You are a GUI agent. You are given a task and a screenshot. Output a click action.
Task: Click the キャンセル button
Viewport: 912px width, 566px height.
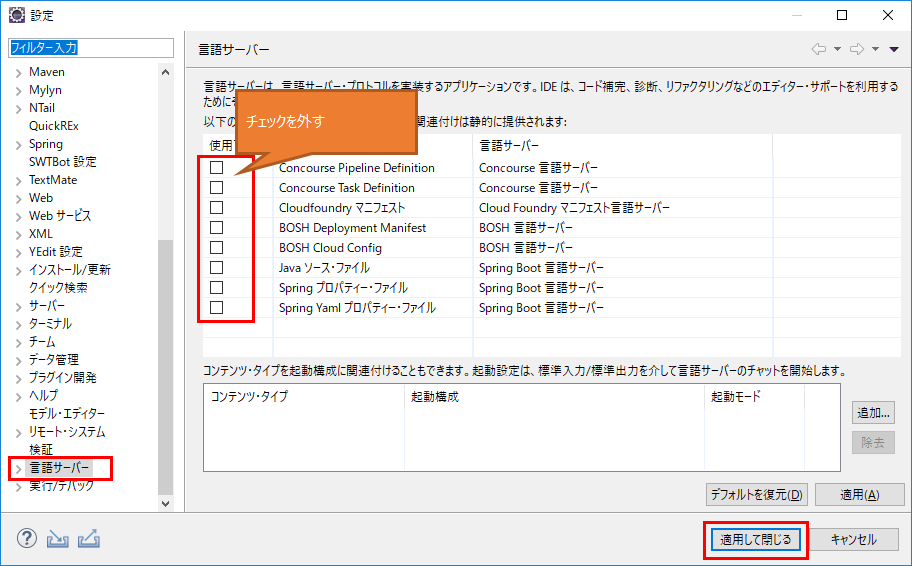pos(853,540)
